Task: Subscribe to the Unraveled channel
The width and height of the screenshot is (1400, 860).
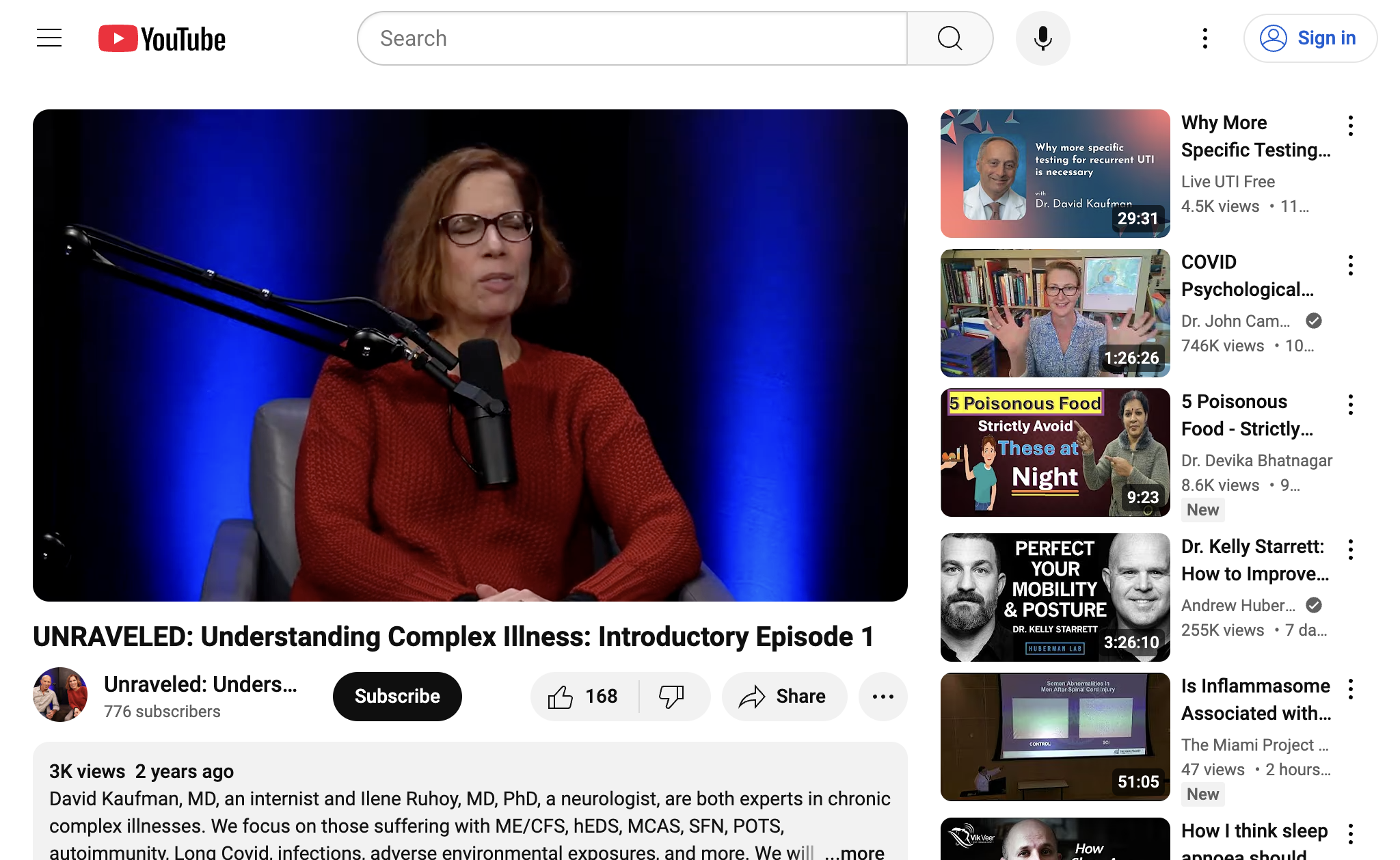Action: point(397,697)
